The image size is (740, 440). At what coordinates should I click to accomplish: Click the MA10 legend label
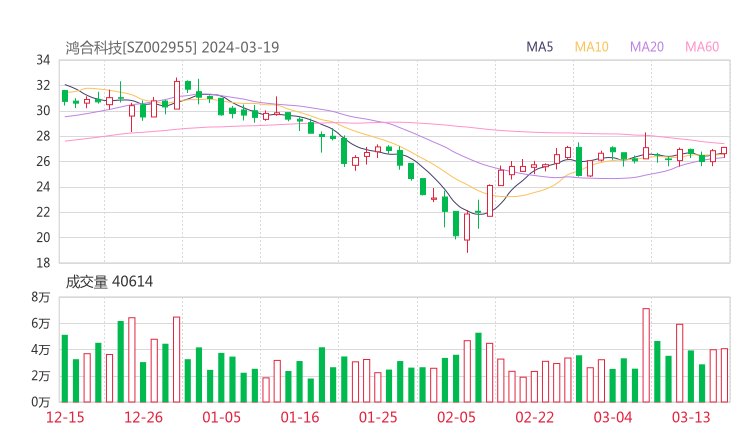(591, 47)
